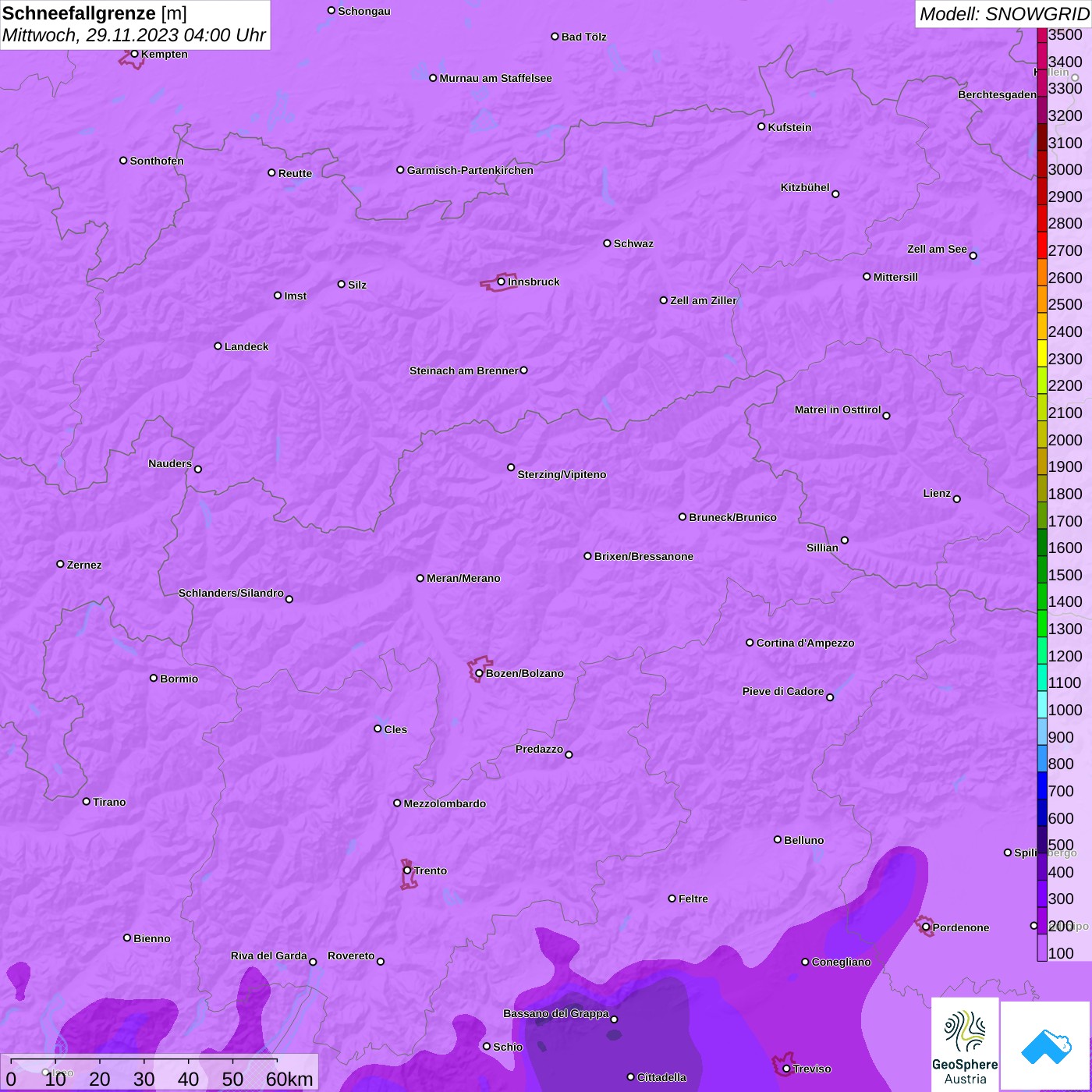Screen dimensions: 1092x1092
Task: Select the Pordenone marker dot
Action: pos(926,927)
